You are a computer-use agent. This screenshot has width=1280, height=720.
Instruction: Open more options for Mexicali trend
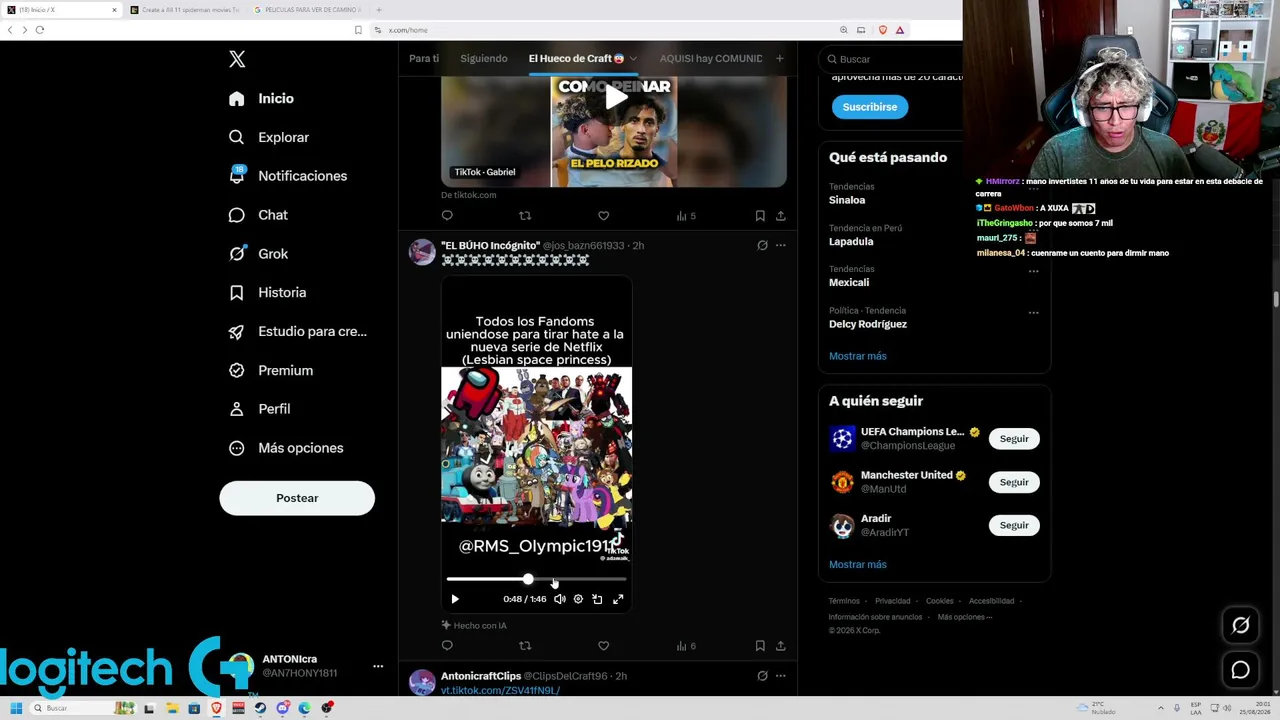point(1033,271)
